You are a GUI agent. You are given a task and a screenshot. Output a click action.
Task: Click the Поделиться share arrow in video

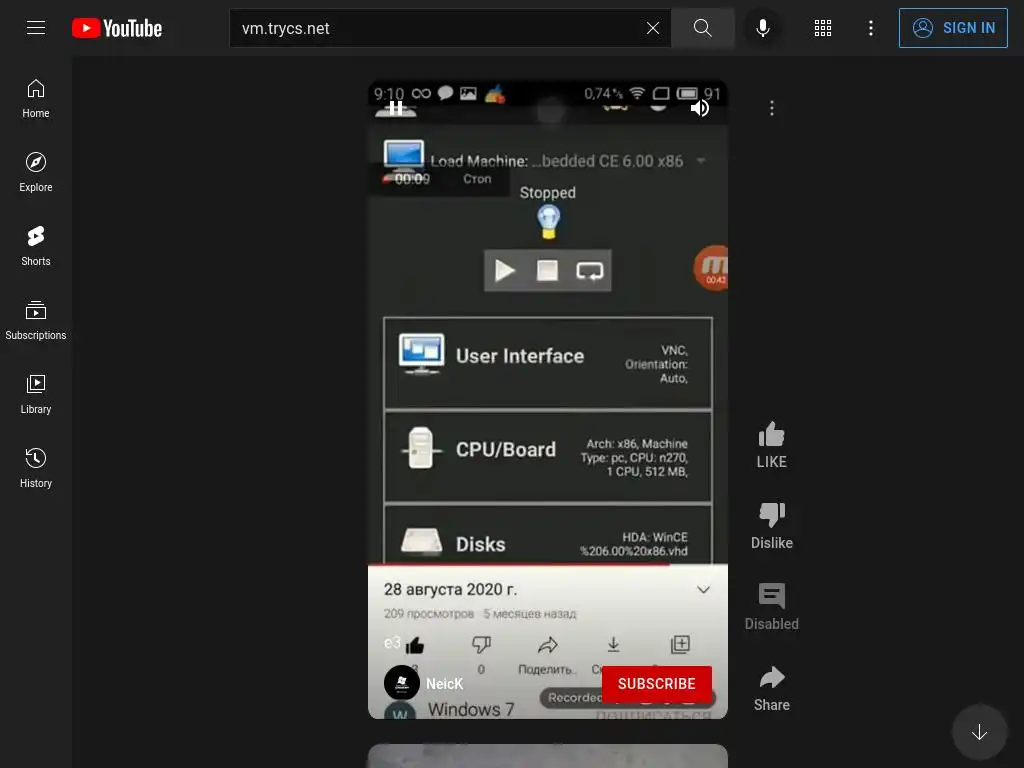click(547, 645)
